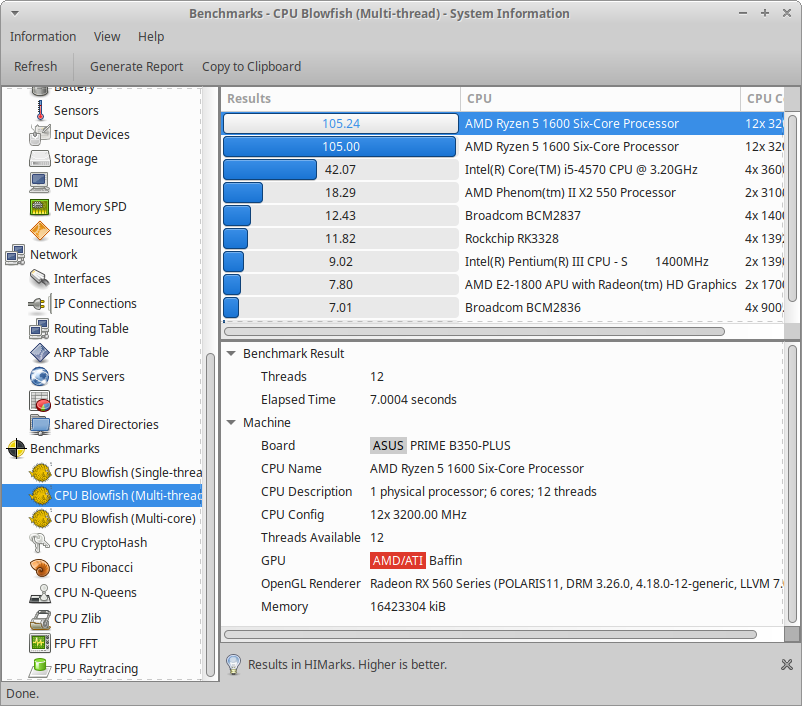Click the AMD/ATI vendor tag
The width and height of the screenshot is (802, 706).
[398, 561]
